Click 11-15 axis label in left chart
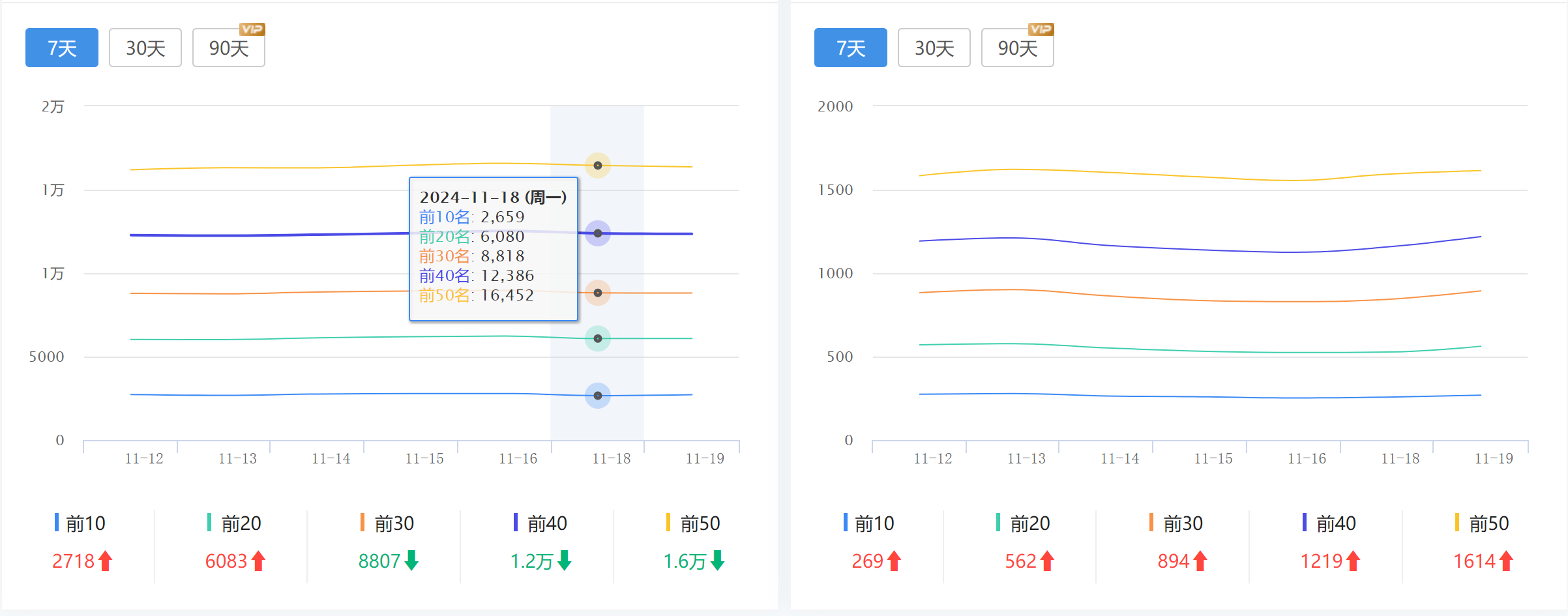Image resolution: width=1568 pixels, height=616 pixels. (x=424, y=458)
